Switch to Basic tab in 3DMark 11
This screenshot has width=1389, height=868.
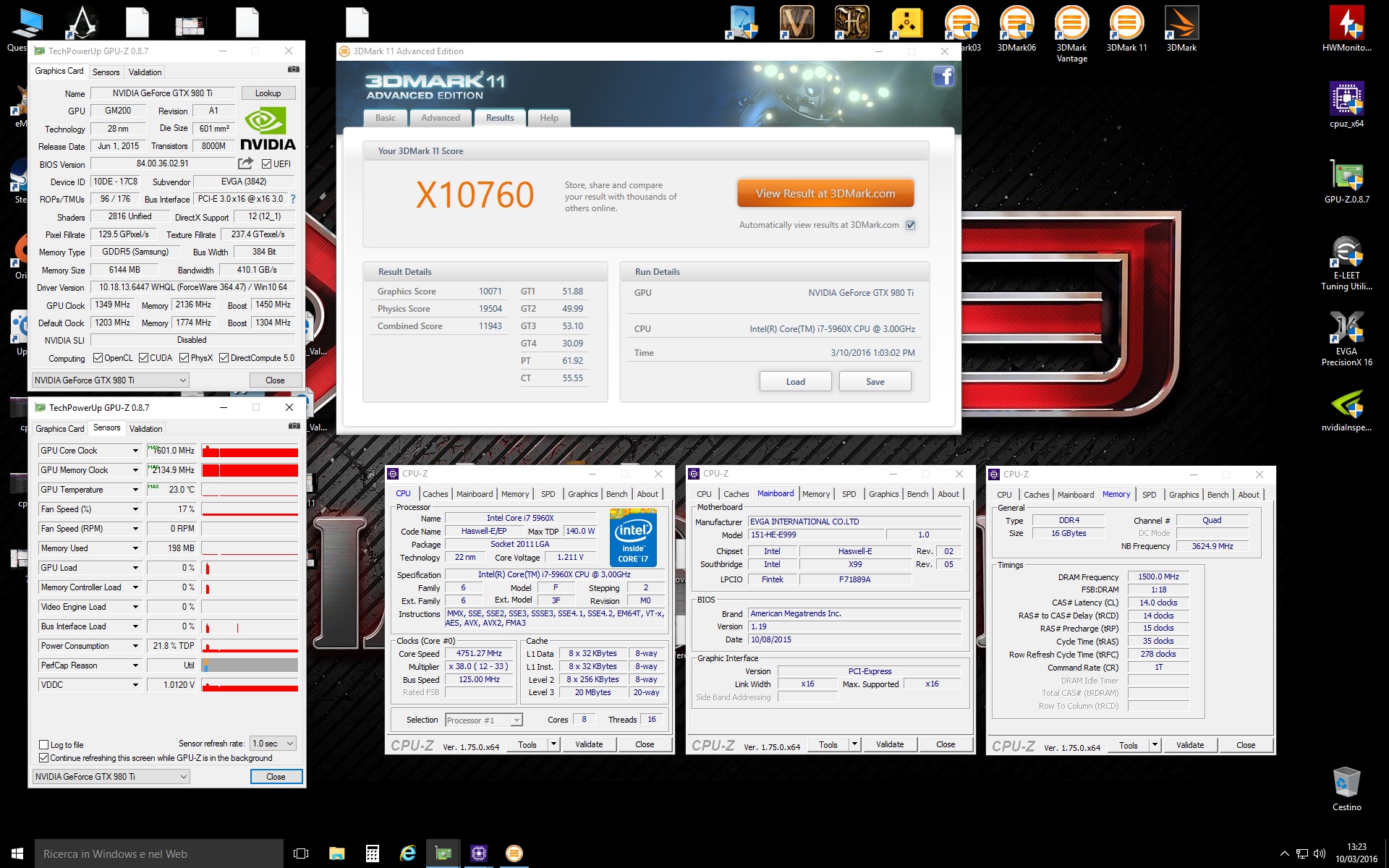pos(385,118)
